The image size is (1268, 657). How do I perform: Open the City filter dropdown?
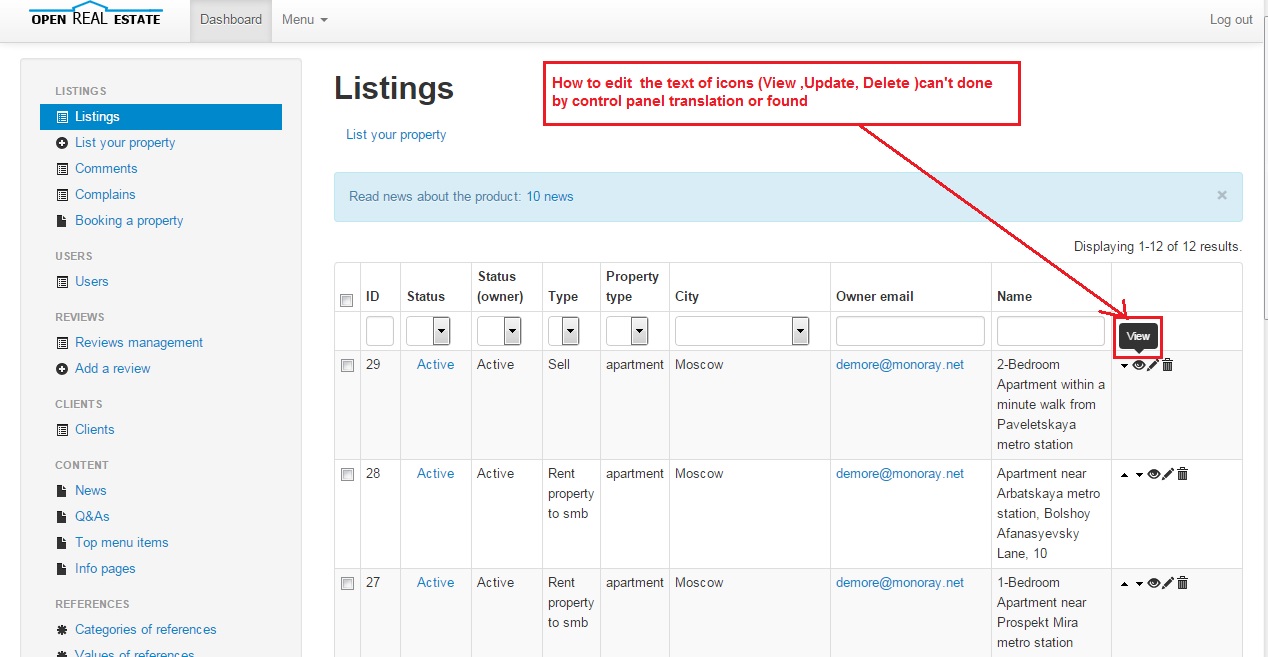(x=741, y=331)
